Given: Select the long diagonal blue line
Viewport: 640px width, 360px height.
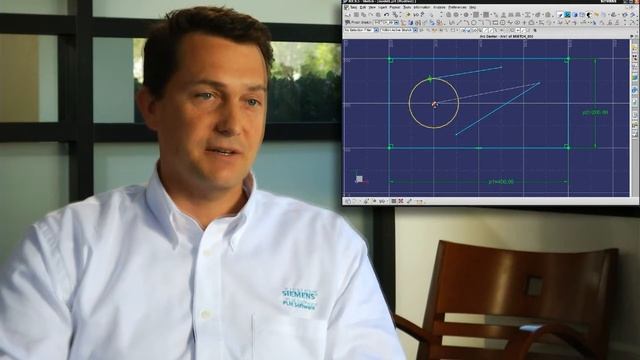Looking at the screenshot, I should coord(498,109).
